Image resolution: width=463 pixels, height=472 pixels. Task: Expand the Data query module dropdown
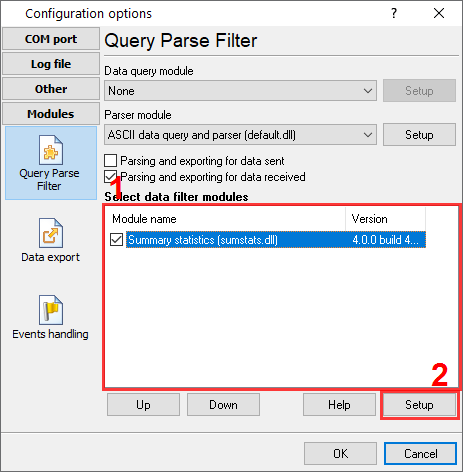click(240, 91)
